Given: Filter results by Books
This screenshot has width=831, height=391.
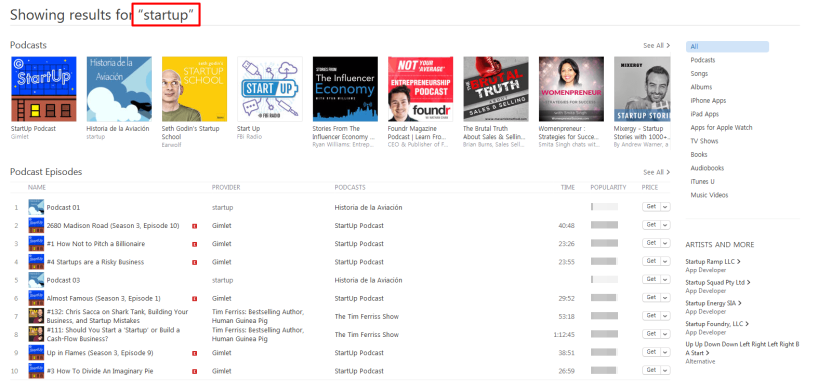Looking at the screenshot, I should [699, 155].
